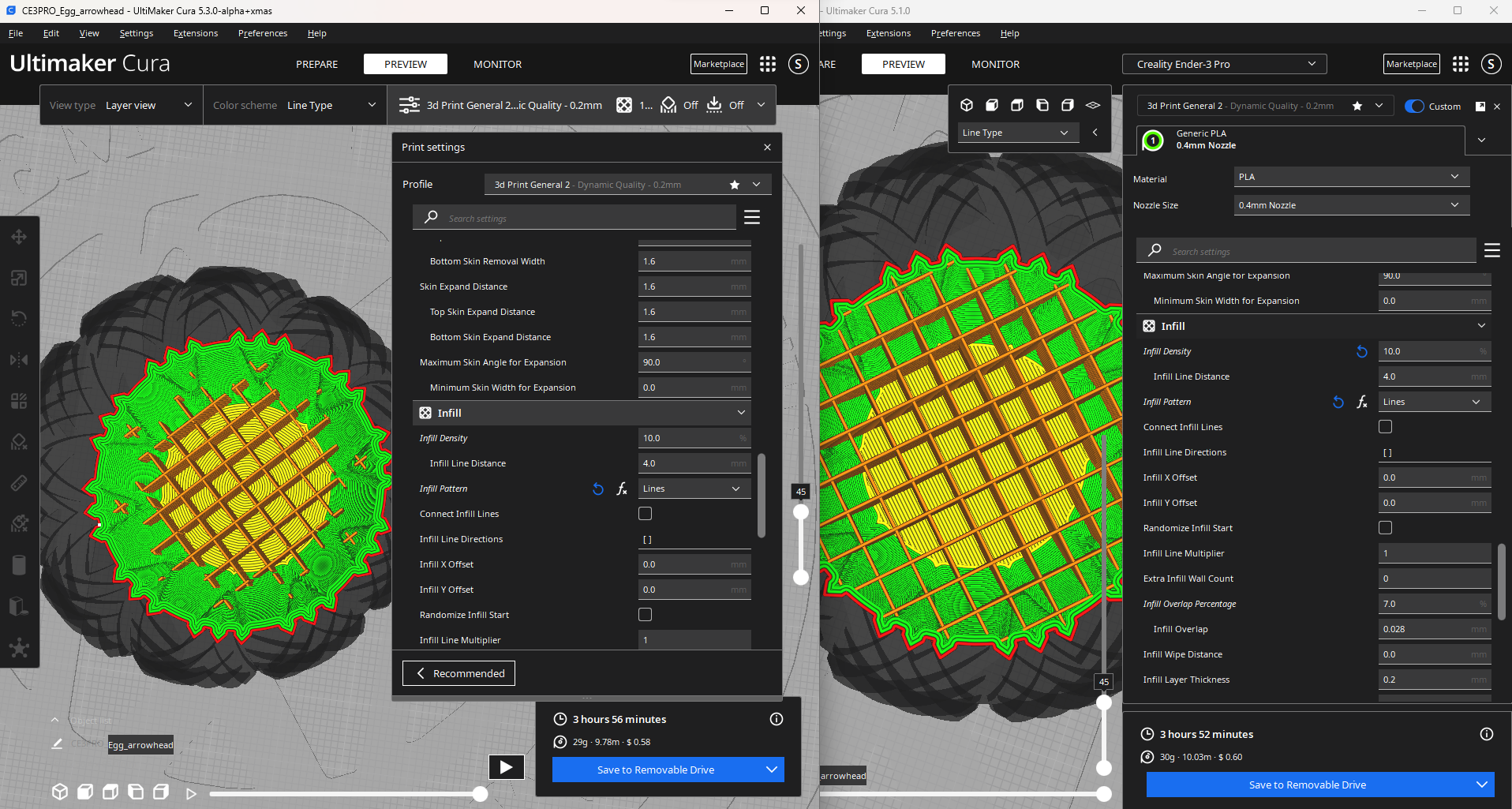Check Randomize Infill Start in the right window

1385,527
